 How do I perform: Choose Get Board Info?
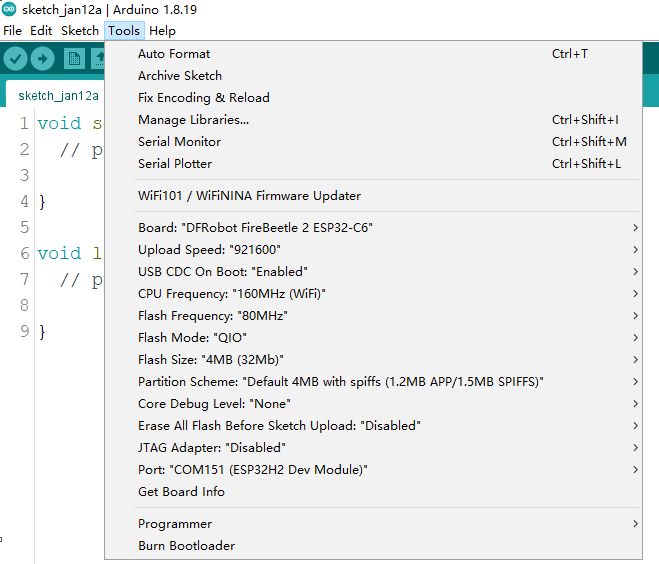(x=373, y=492)
